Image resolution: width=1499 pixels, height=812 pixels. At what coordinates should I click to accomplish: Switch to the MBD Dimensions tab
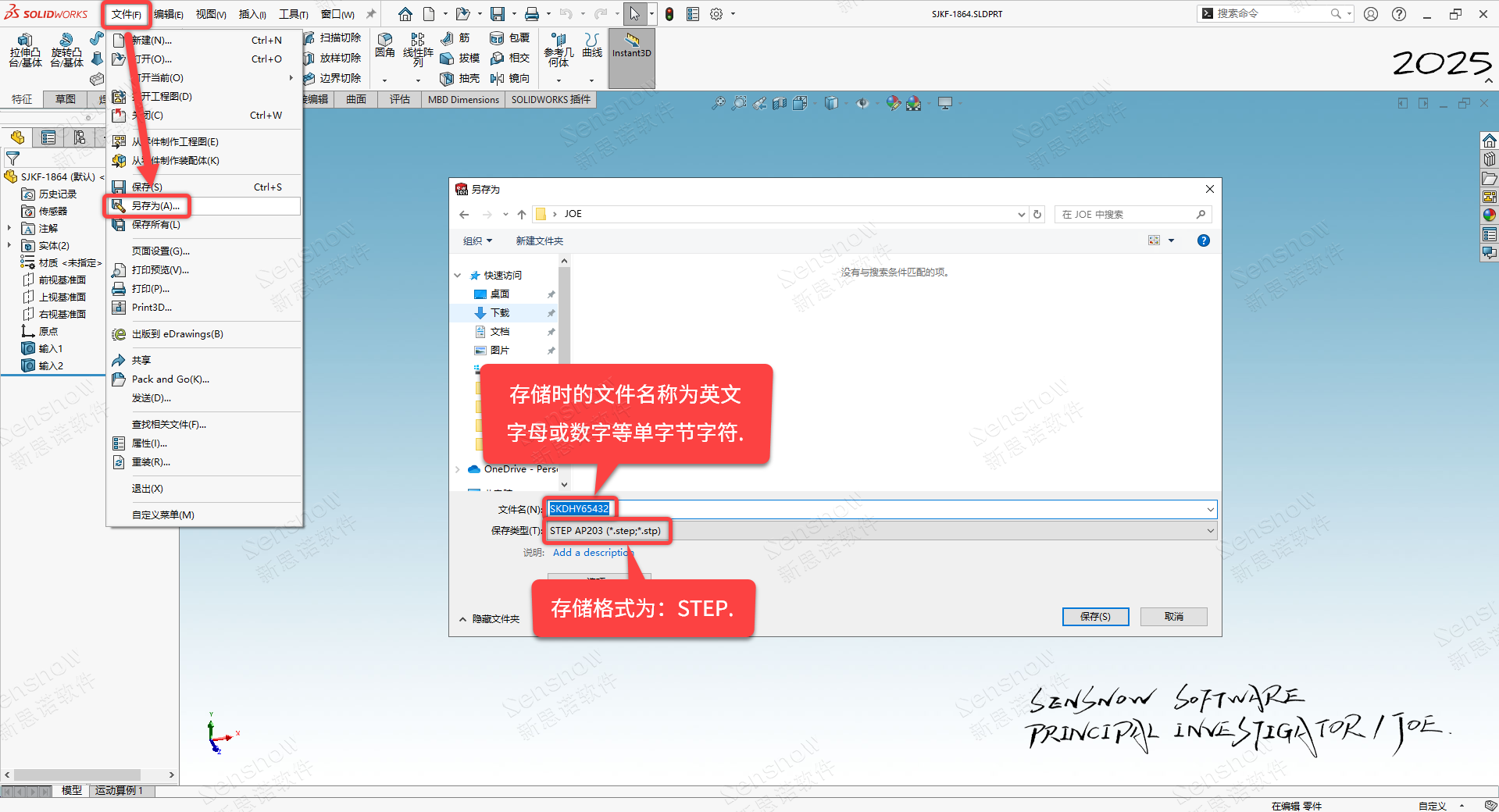coord(462,99)
